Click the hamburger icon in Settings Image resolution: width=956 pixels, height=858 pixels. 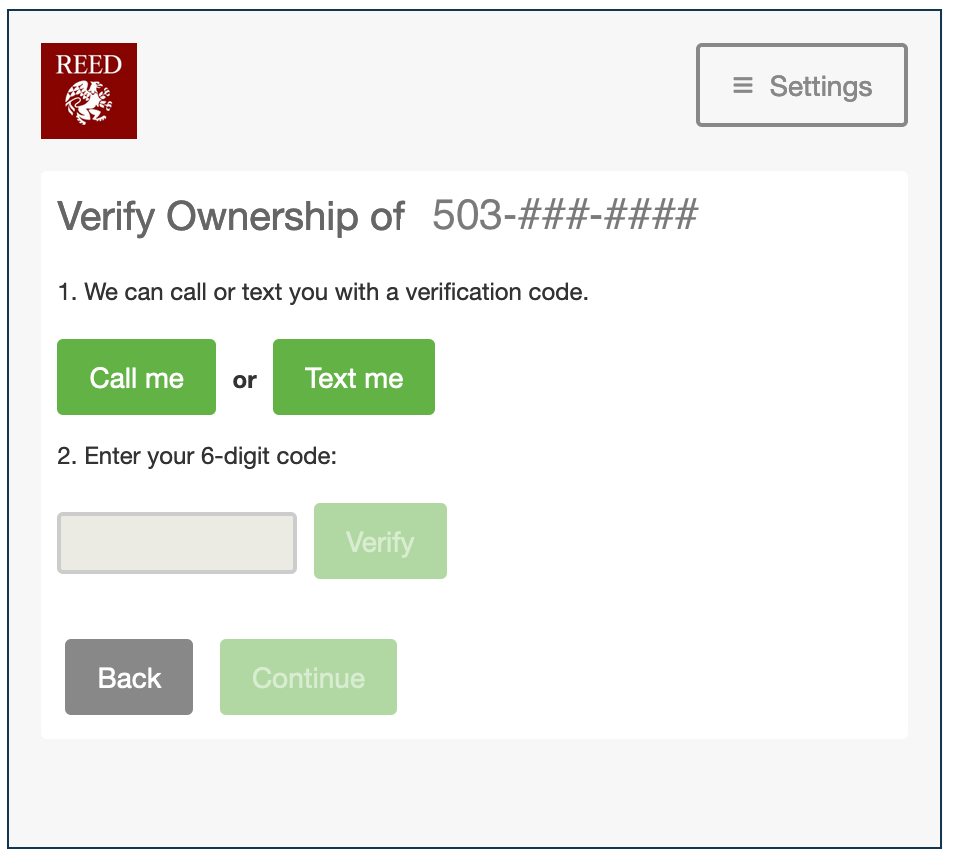click(743, 86)
